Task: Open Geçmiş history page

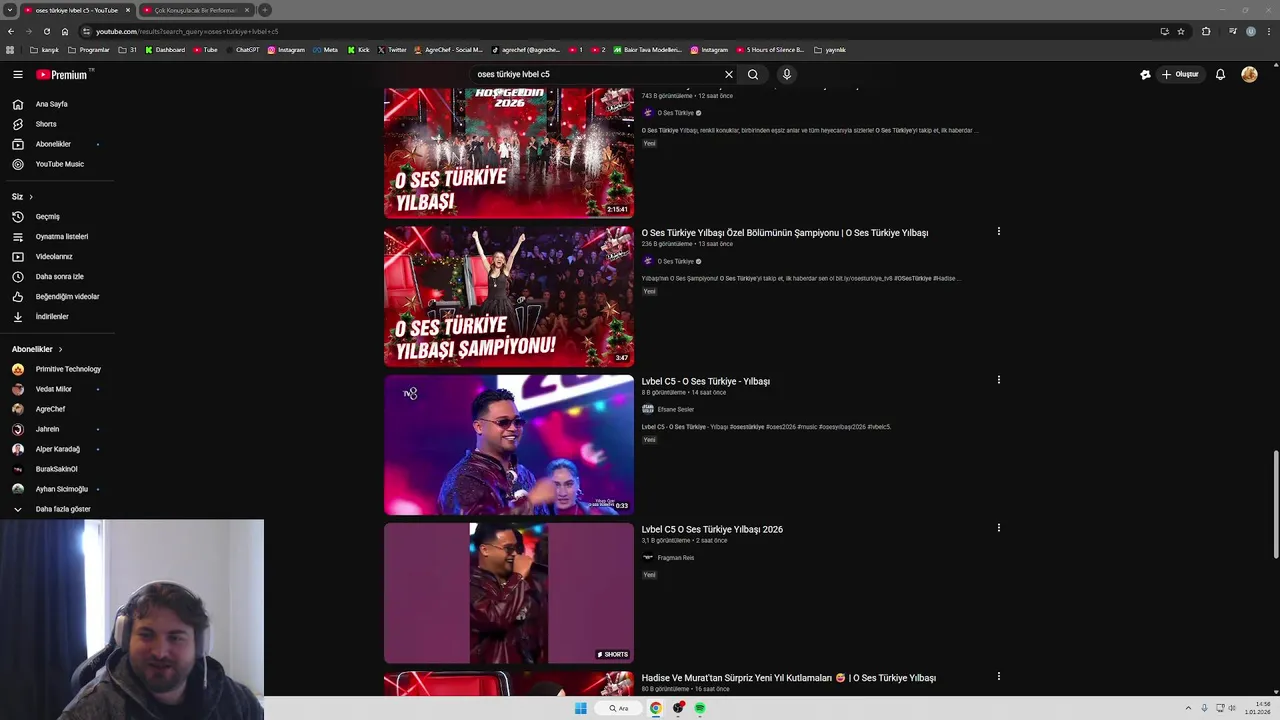Action: point(47,216)
